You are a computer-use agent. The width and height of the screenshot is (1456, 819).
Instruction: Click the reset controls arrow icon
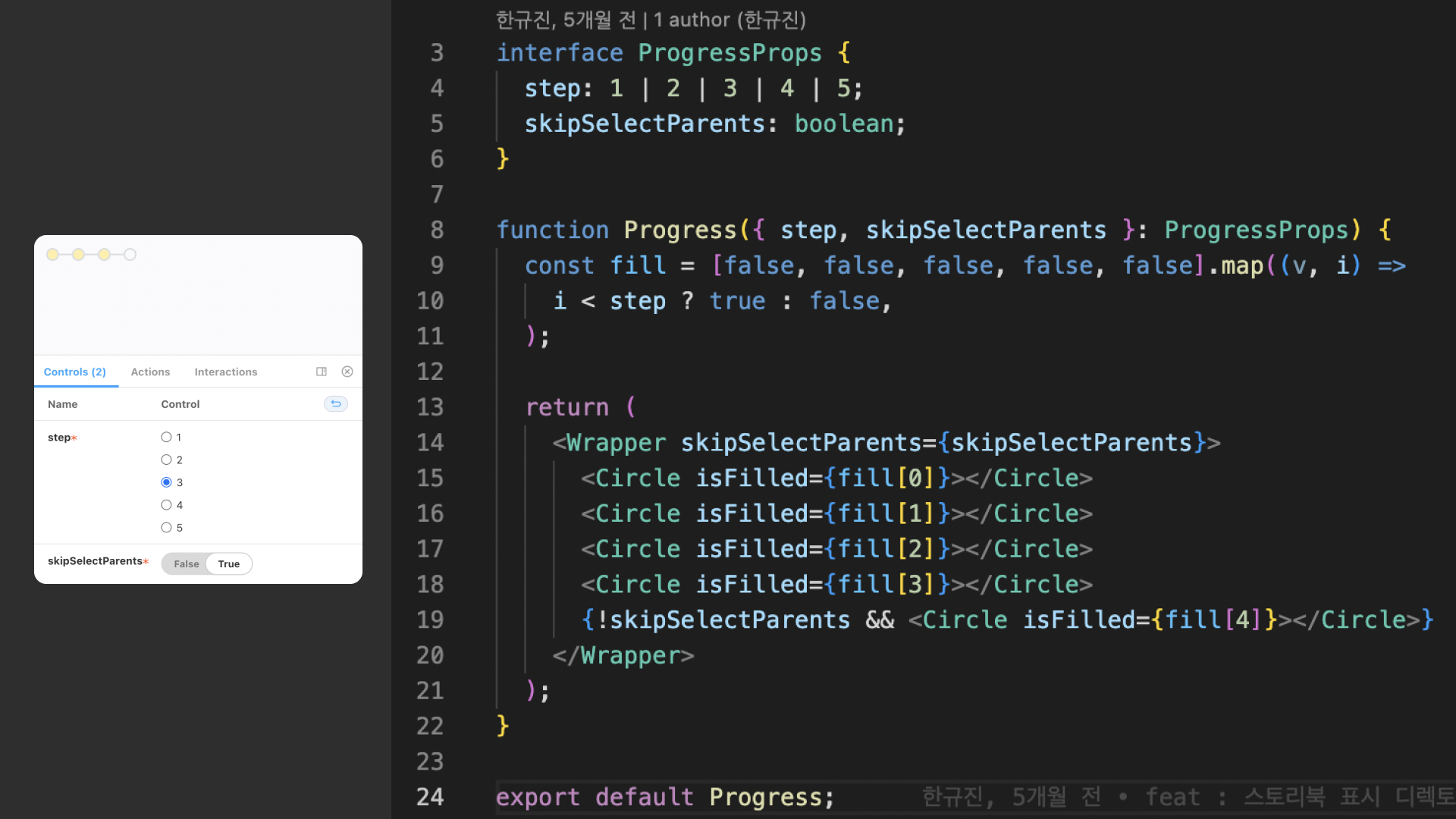tap(336, 403)
